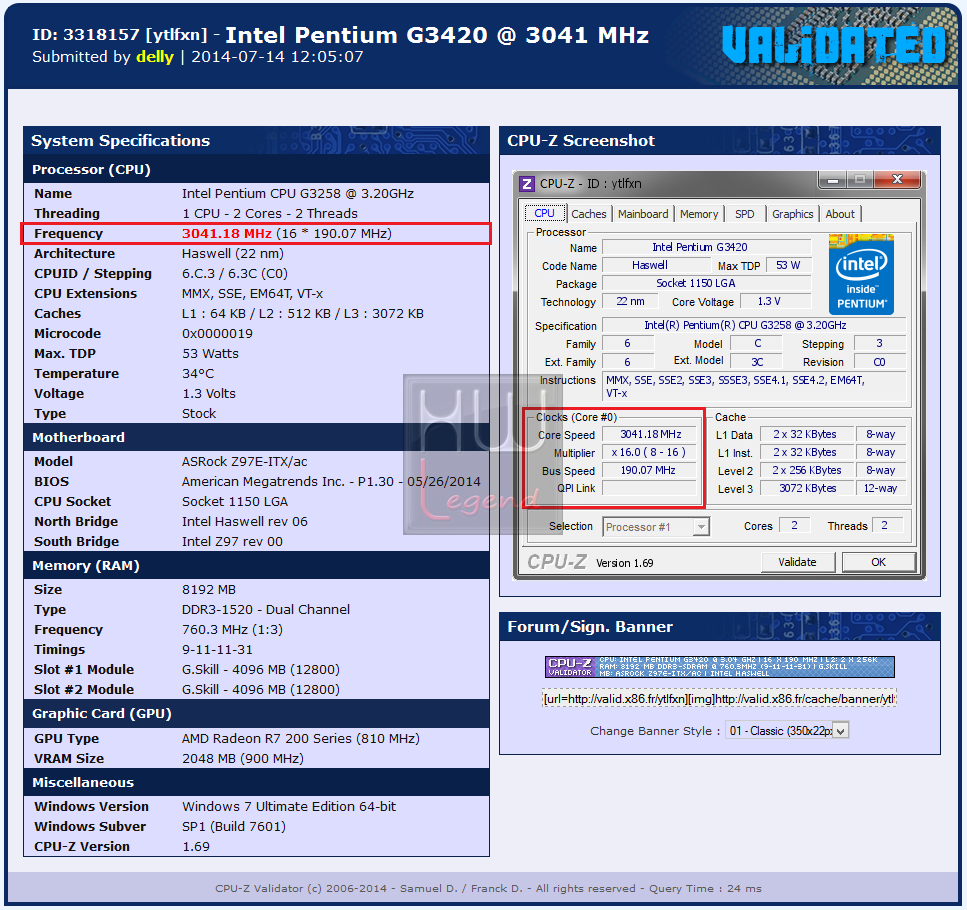Open the SPD tab
The width and height of the screenshot is (967, 910).
744,214
